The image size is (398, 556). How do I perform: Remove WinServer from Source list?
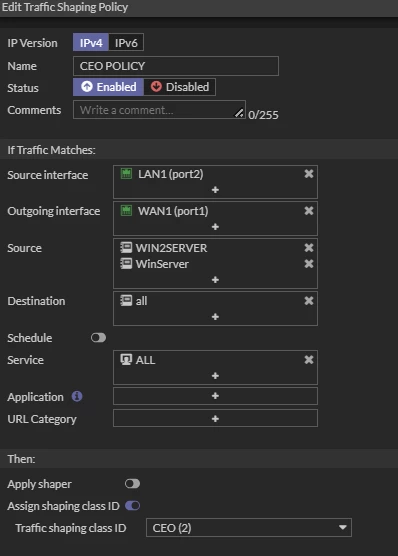coord(309,264)
